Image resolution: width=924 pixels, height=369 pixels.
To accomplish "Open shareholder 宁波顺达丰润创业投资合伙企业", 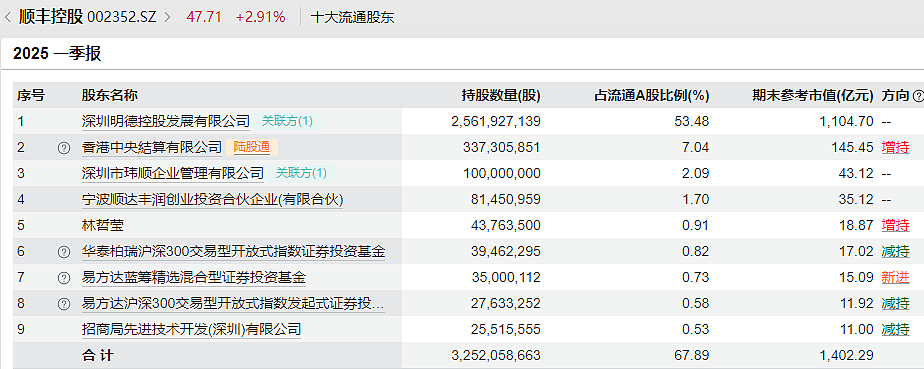I will click(212, 199).
